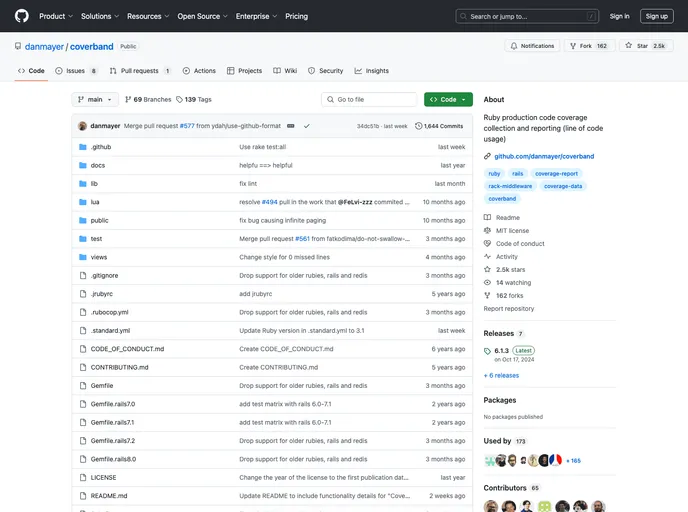Click the Notifications bell button
The height and width of the screenshot is (512, 688).
pyautogui.click(x=532, y=46)
